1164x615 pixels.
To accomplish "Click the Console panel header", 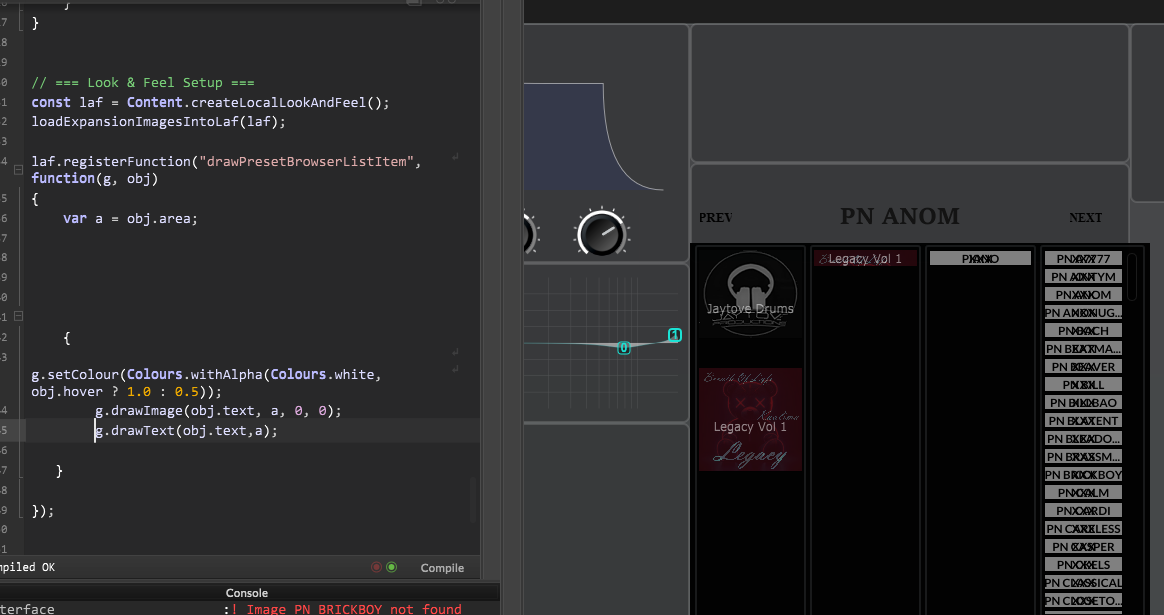I will click(247, 593).
